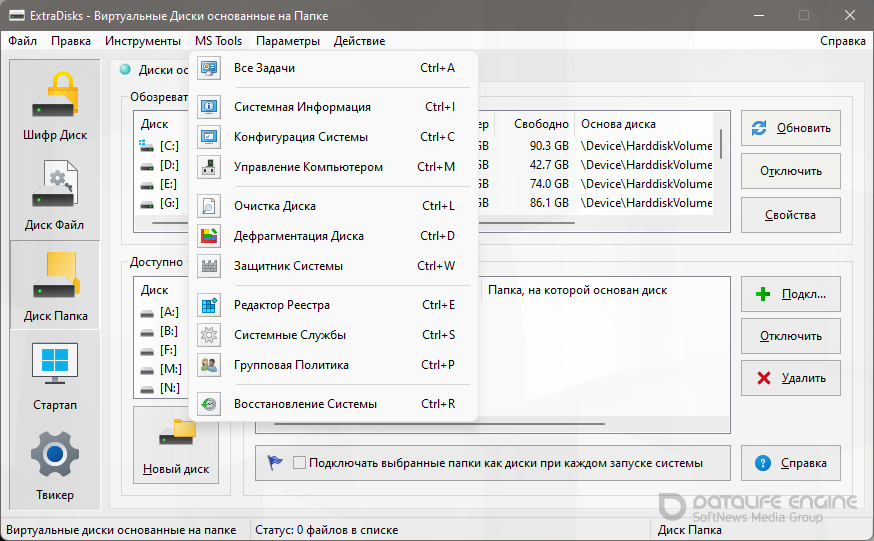Image resolution: width=874 pixels, height=541 pixels.
Task: Open the Шифр Диск sidebar icon
Action: (x=55, y=105)
